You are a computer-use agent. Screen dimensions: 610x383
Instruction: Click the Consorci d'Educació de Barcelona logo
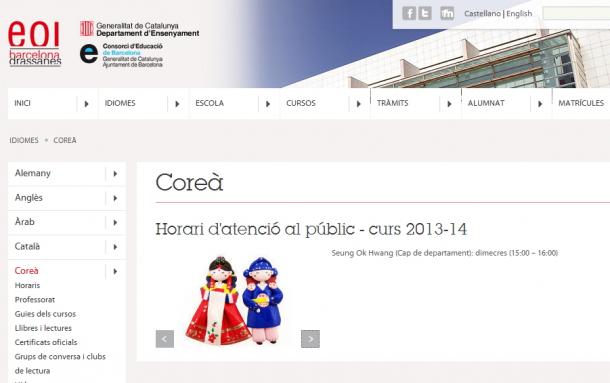121,55
